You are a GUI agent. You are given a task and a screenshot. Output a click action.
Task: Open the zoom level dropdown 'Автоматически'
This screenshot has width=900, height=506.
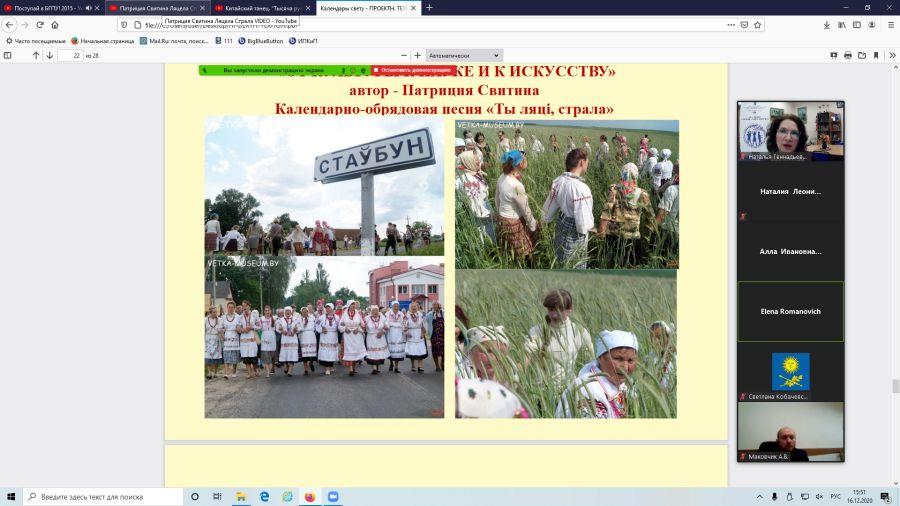click(x=464, y=56)
